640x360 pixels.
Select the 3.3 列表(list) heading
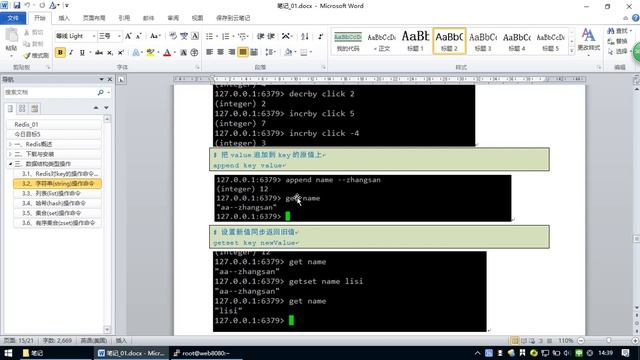point(57,193)
